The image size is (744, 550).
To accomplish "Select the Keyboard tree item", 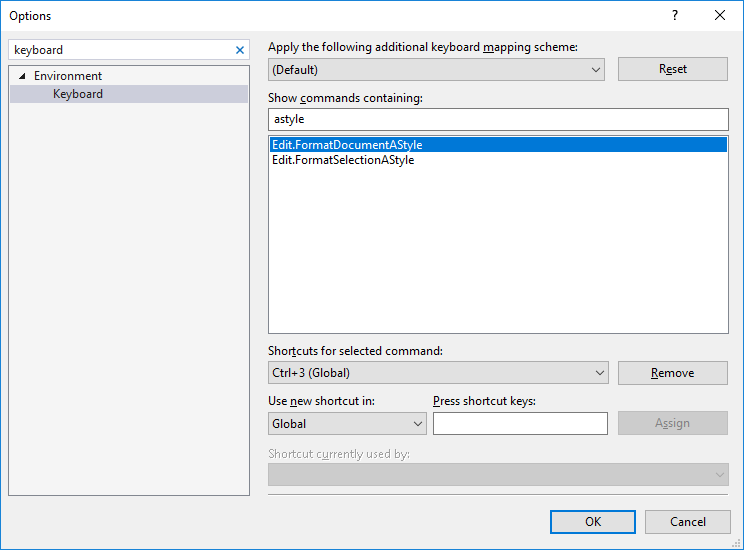I will click(78, 94).
